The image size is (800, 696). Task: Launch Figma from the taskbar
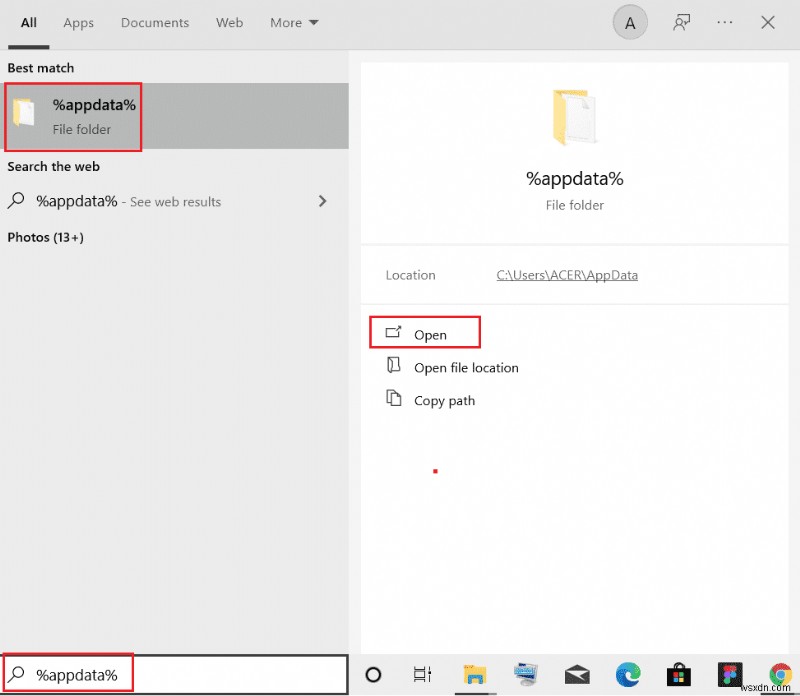point(729,675)
